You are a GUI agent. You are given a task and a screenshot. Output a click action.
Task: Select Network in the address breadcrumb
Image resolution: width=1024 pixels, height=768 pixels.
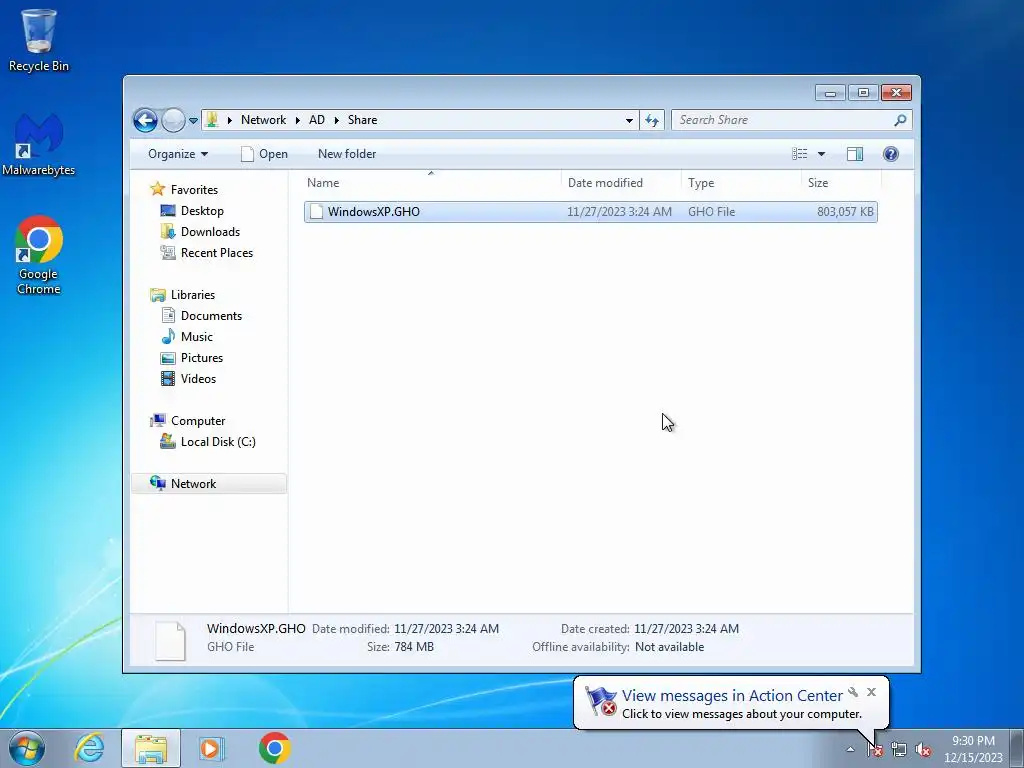pyautogui.click(x=263, y=120)
